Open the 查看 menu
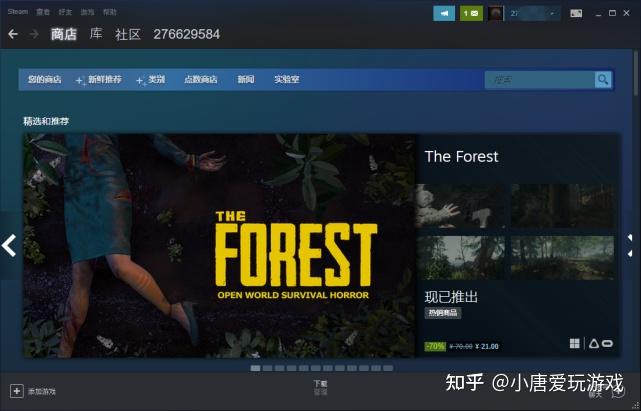Viewport: 641px width, 411px height. point(43,12)
